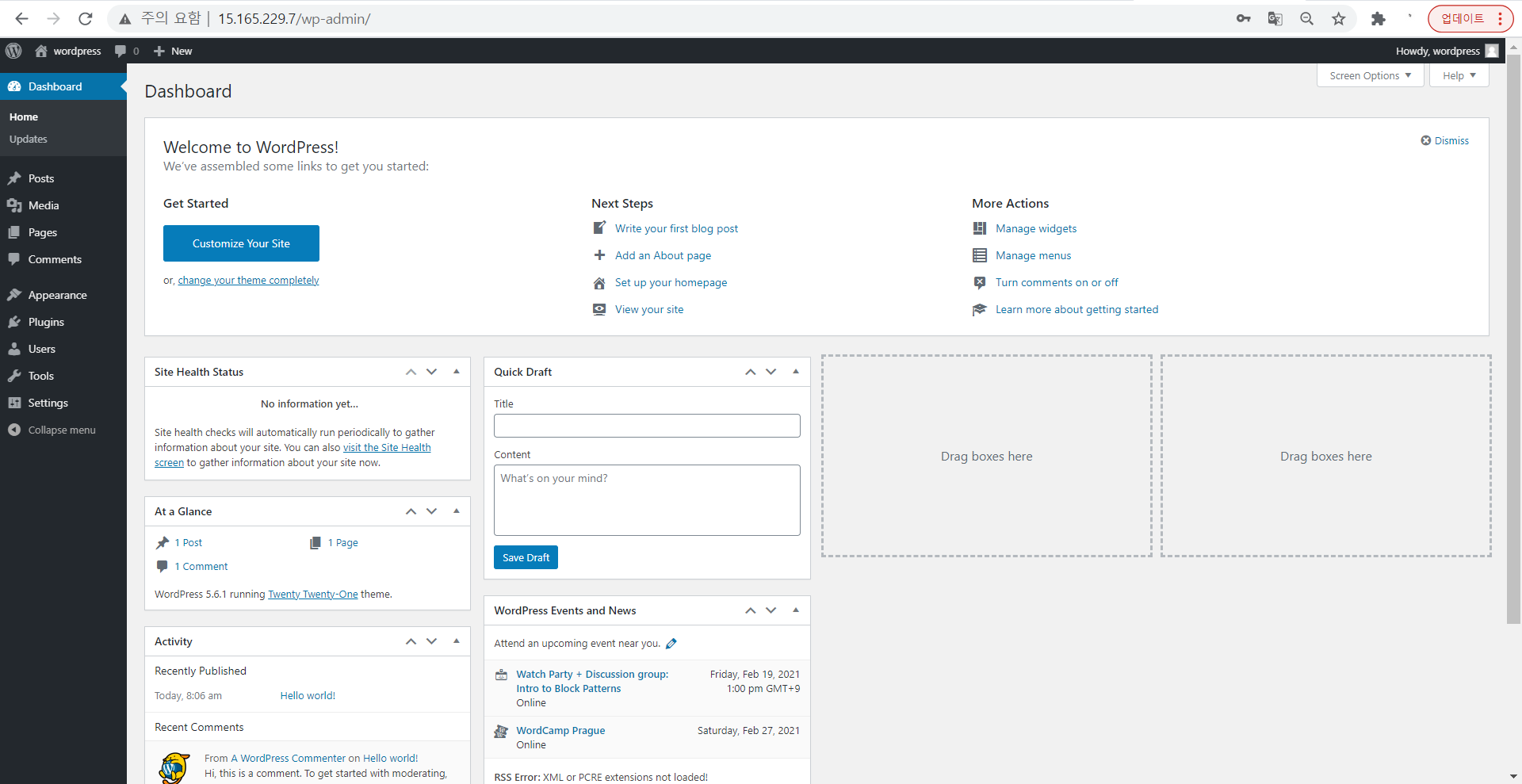Image resolution: width=1522 pixels, height=784 pixels.
Task: Open Manage menus link
Action: click(x=1033, y=255)
